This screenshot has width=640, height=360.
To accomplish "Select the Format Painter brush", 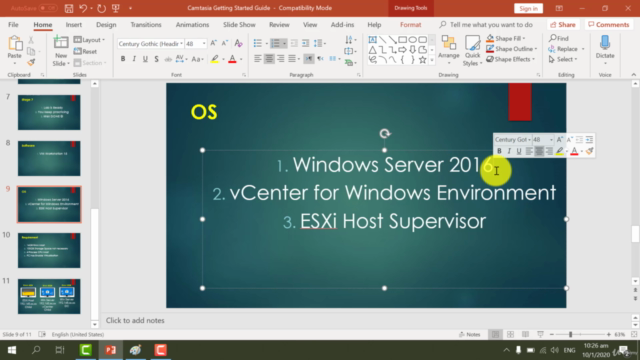I will point(31,62).
